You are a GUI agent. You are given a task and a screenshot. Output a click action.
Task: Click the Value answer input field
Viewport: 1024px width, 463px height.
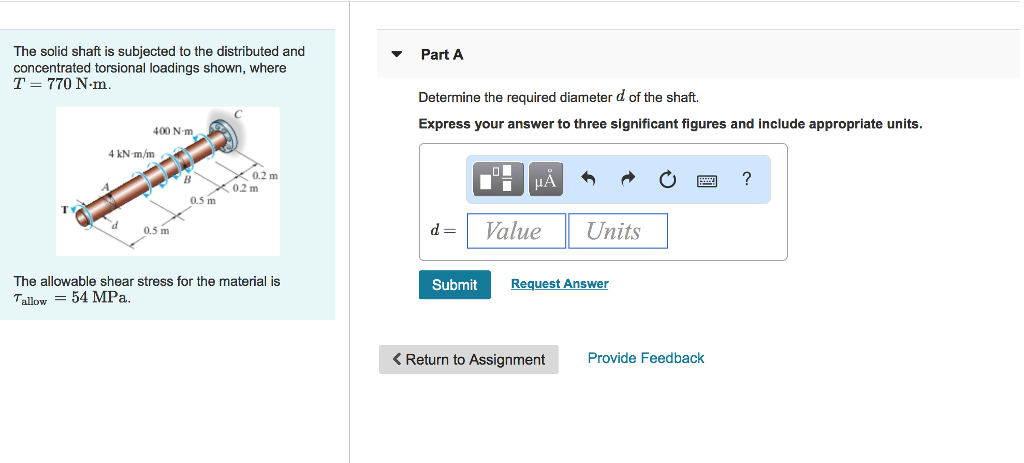pos(515,231)
